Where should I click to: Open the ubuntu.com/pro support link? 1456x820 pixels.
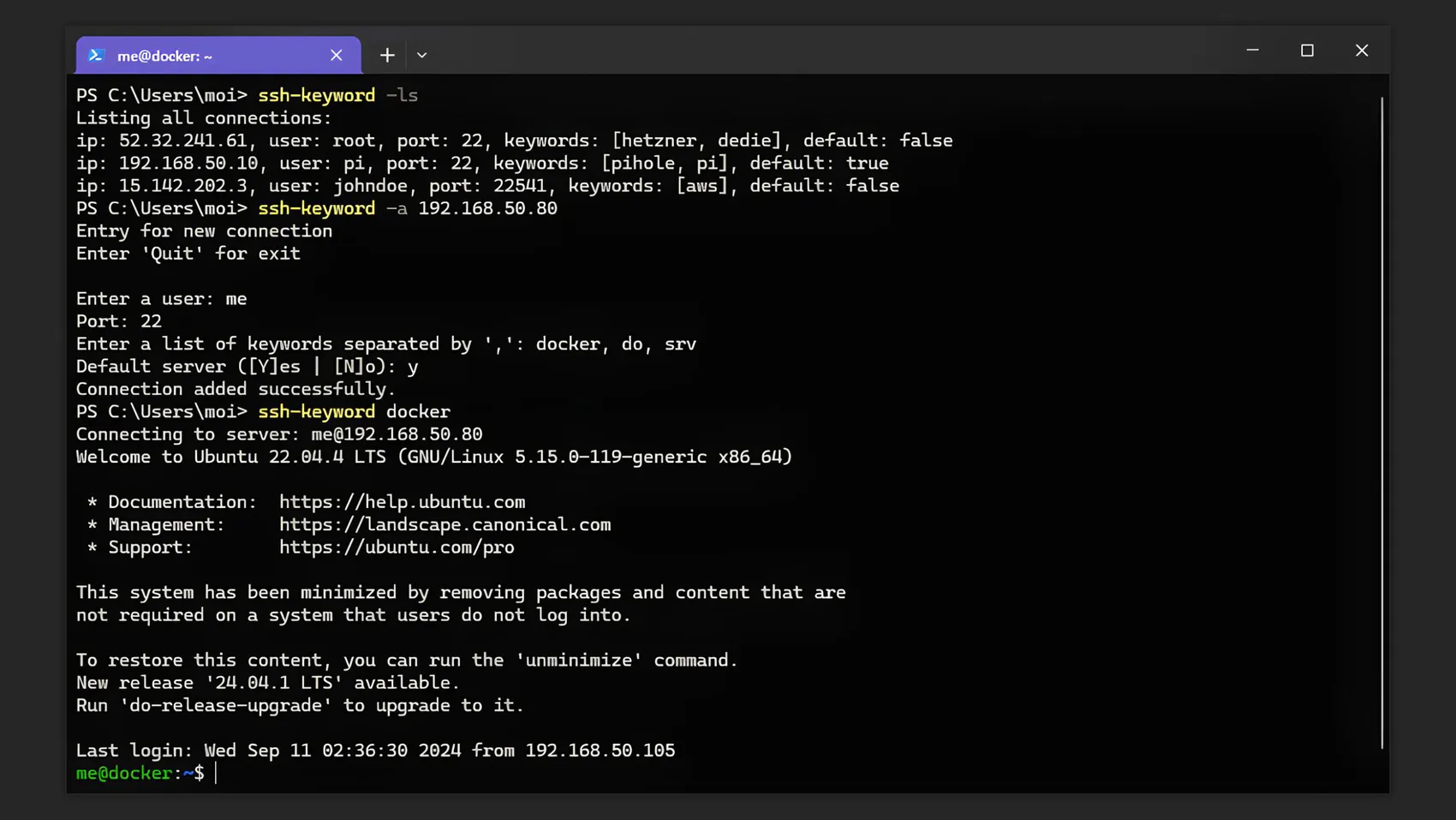click(397, 548)
